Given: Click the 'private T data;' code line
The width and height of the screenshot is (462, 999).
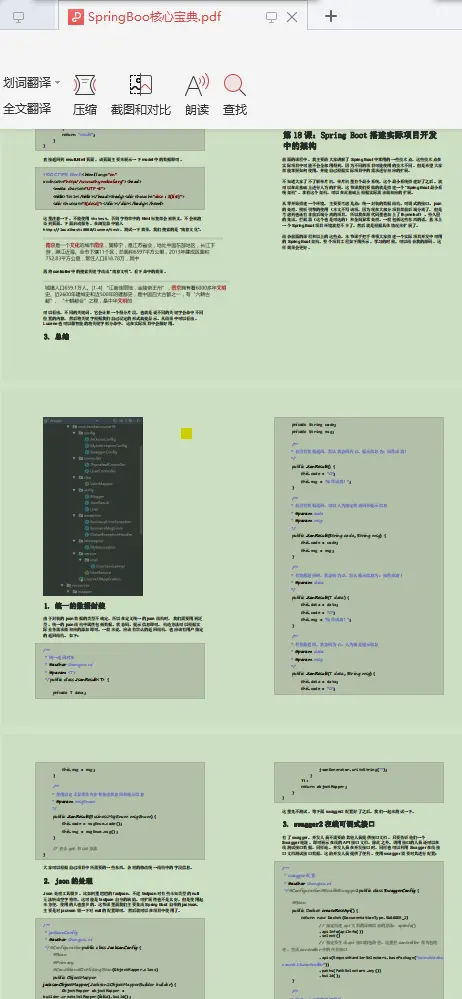Looking at the screenshot, I should tap(69, 691).
